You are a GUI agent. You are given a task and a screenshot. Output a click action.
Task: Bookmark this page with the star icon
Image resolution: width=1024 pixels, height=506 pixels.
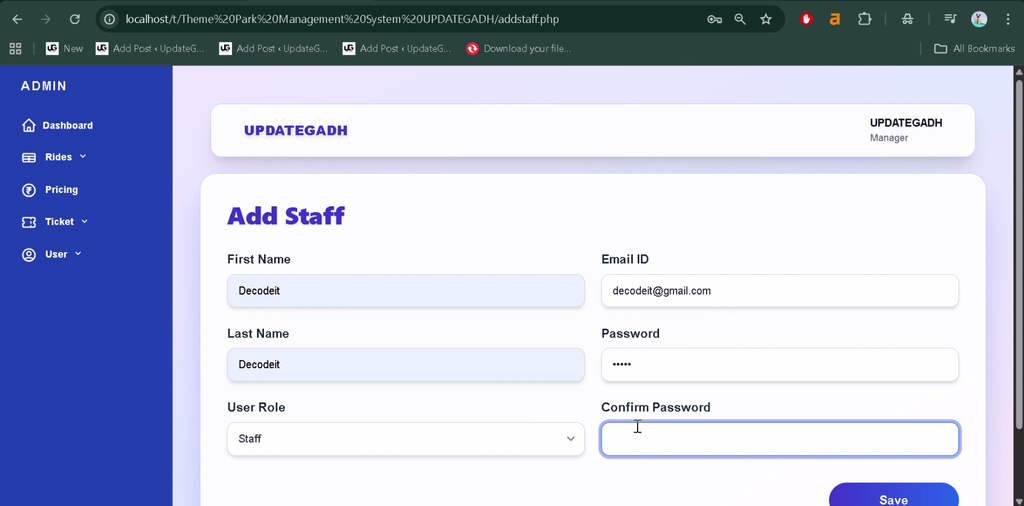point(766,19)
